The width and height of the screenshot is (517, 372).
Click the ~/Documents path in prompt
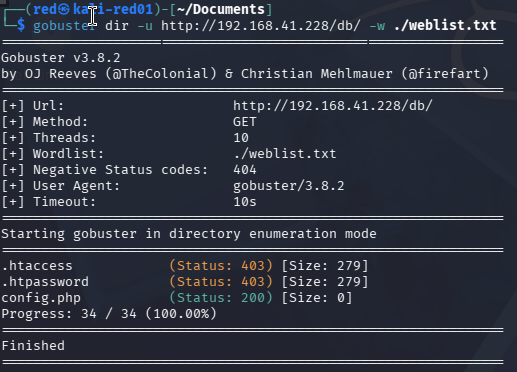point(221,9)
